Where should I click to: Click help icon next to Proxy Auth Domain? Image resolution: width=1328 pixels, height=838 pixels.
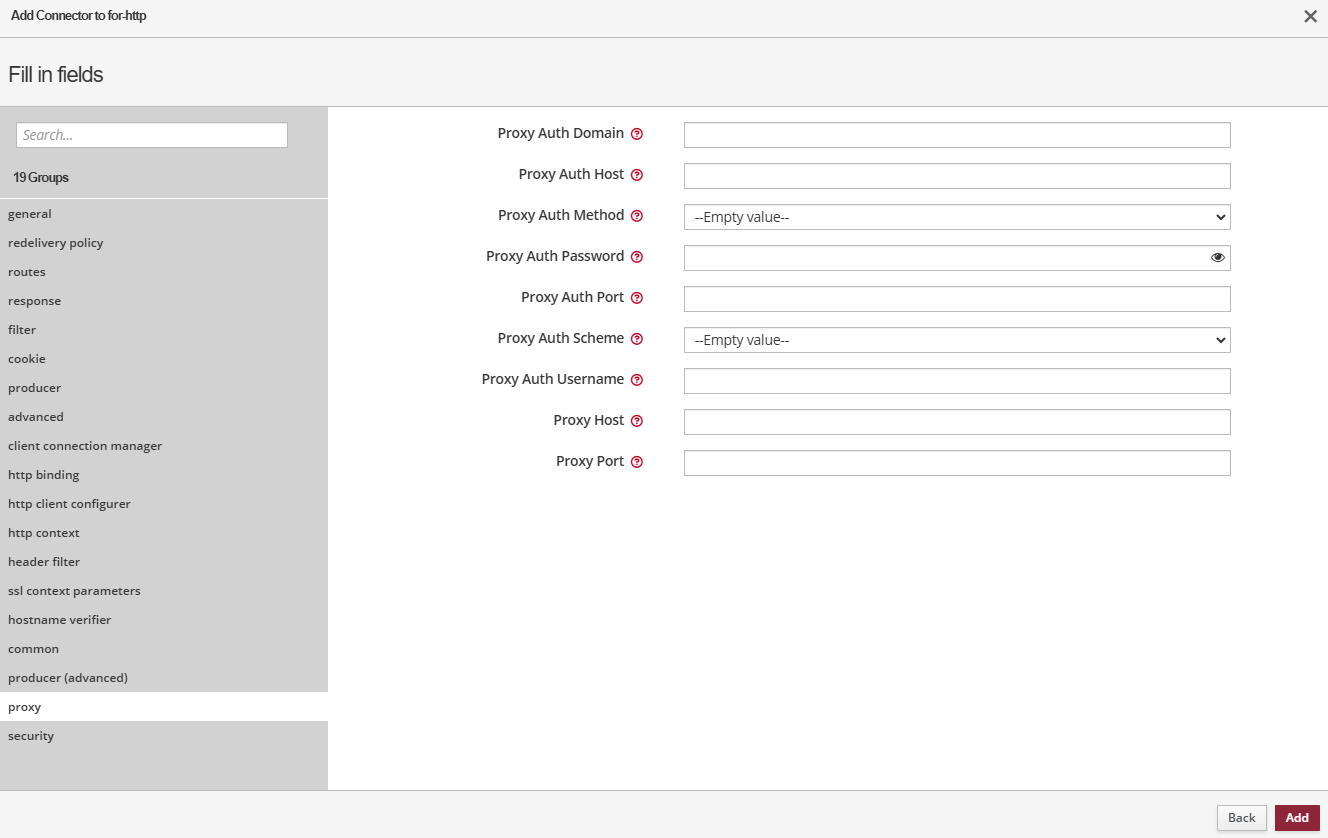[637, 134]
